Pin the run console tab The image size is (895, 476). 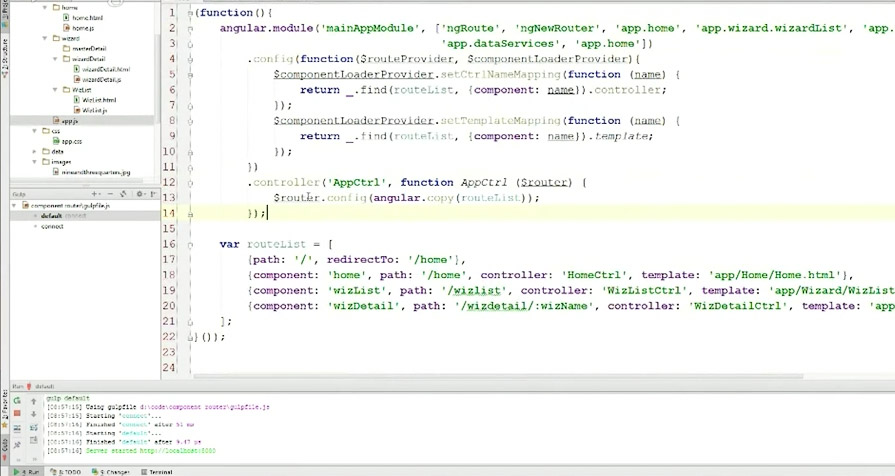click(x=17, y=443)
